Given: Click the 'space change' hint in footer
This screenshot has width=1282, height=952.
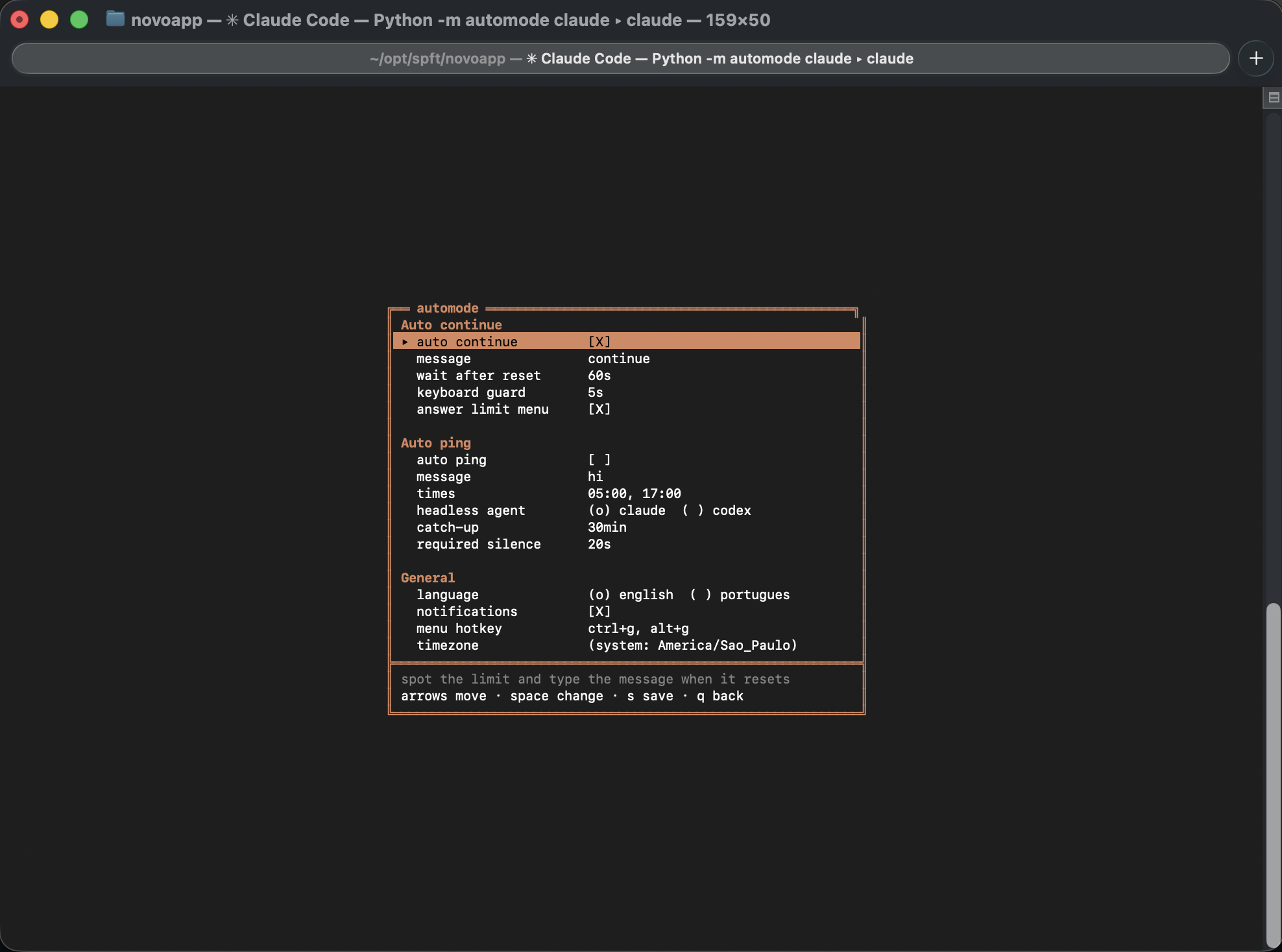Looking at the screenshot, I should tap(557, 696).
